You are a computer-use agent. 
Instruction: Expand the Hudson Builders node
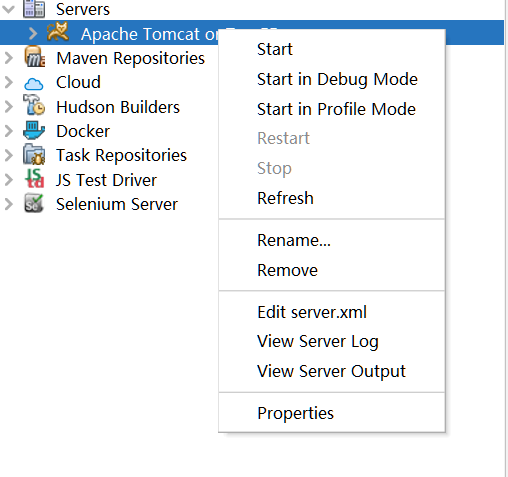coord(8,106)
